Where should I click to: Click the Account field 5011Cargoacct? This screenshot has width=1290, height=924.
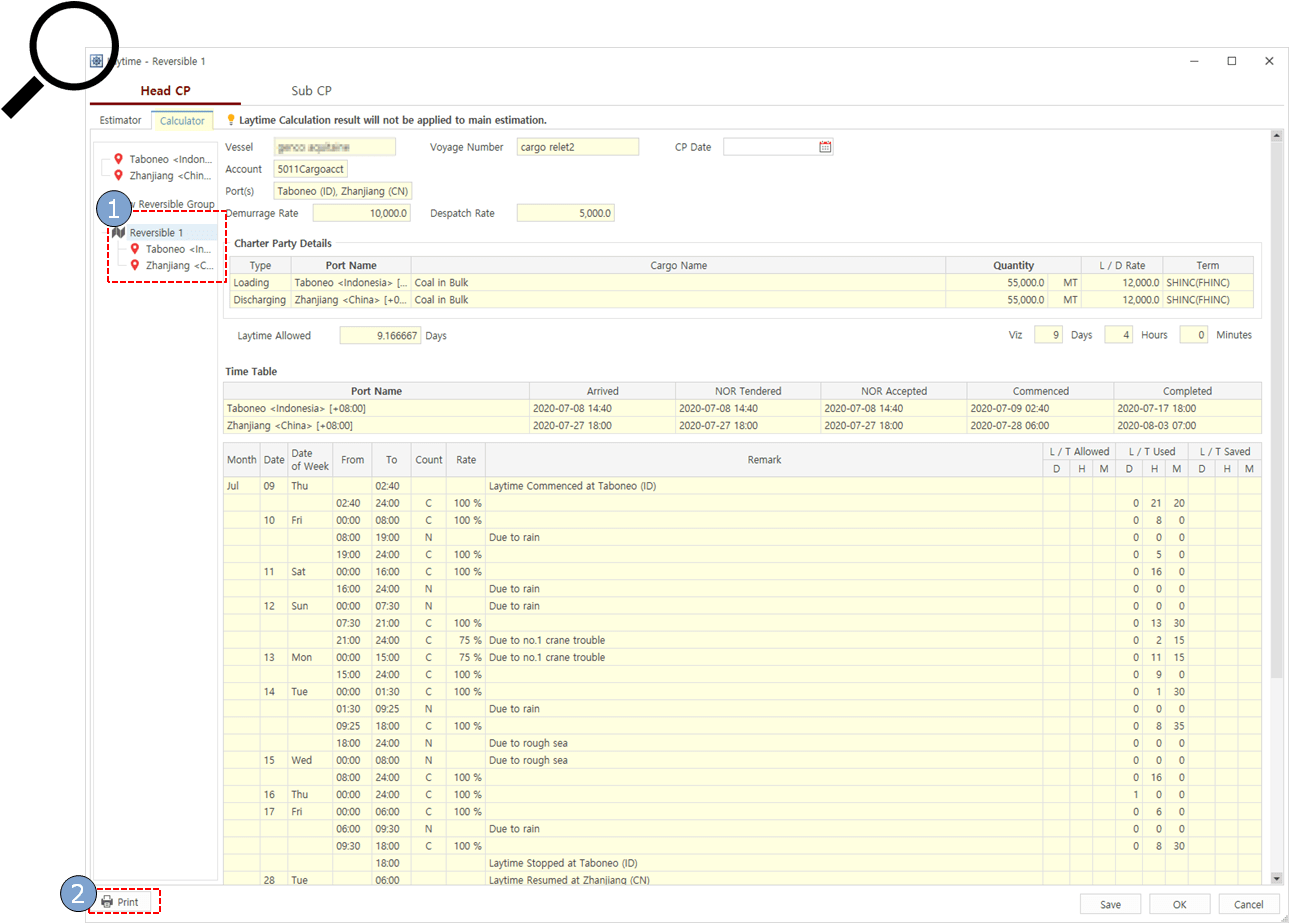pyautogui.click(x=311, y=169)
